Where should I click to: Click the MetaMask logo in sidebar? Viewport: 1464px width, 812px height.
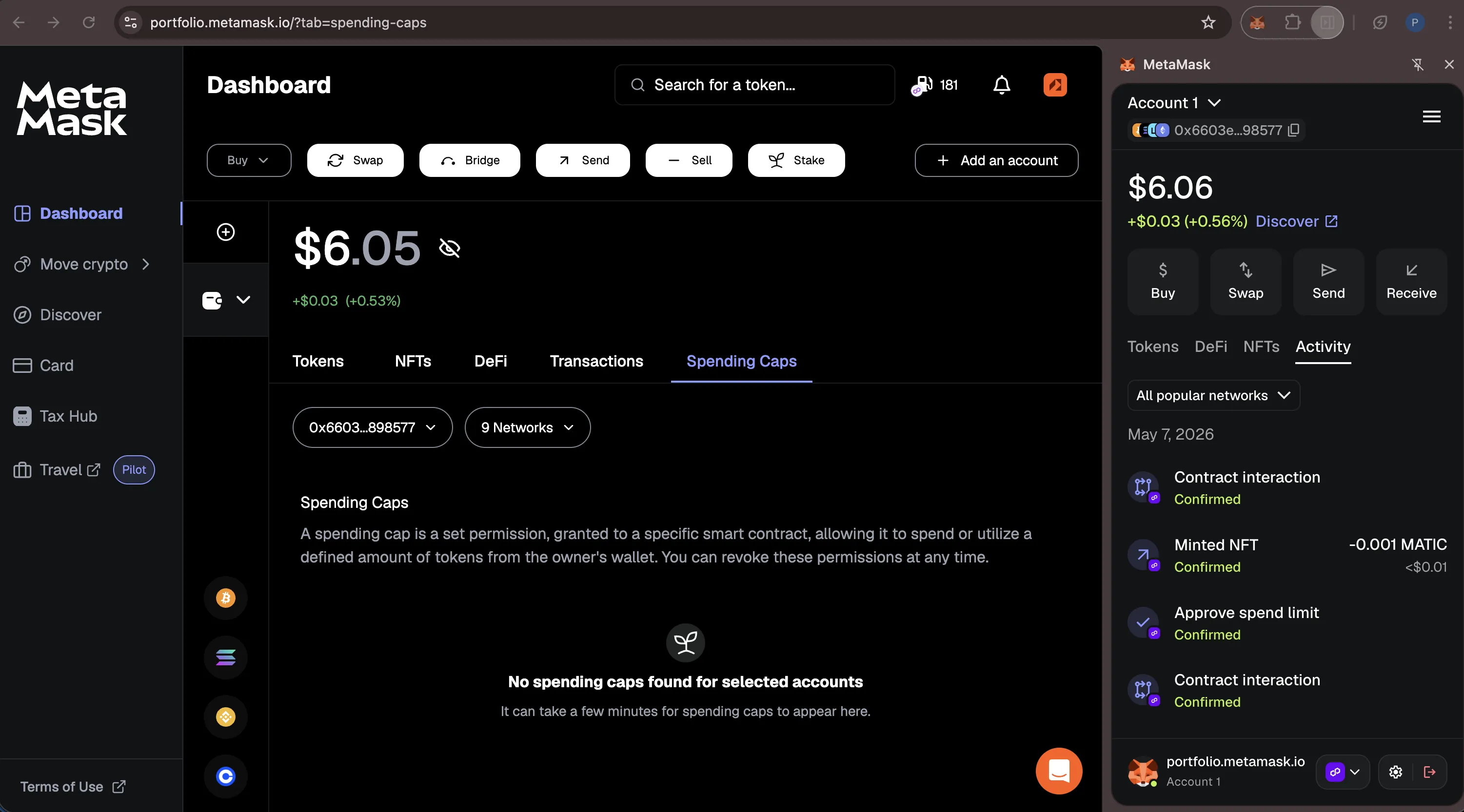tap(72, 109)
